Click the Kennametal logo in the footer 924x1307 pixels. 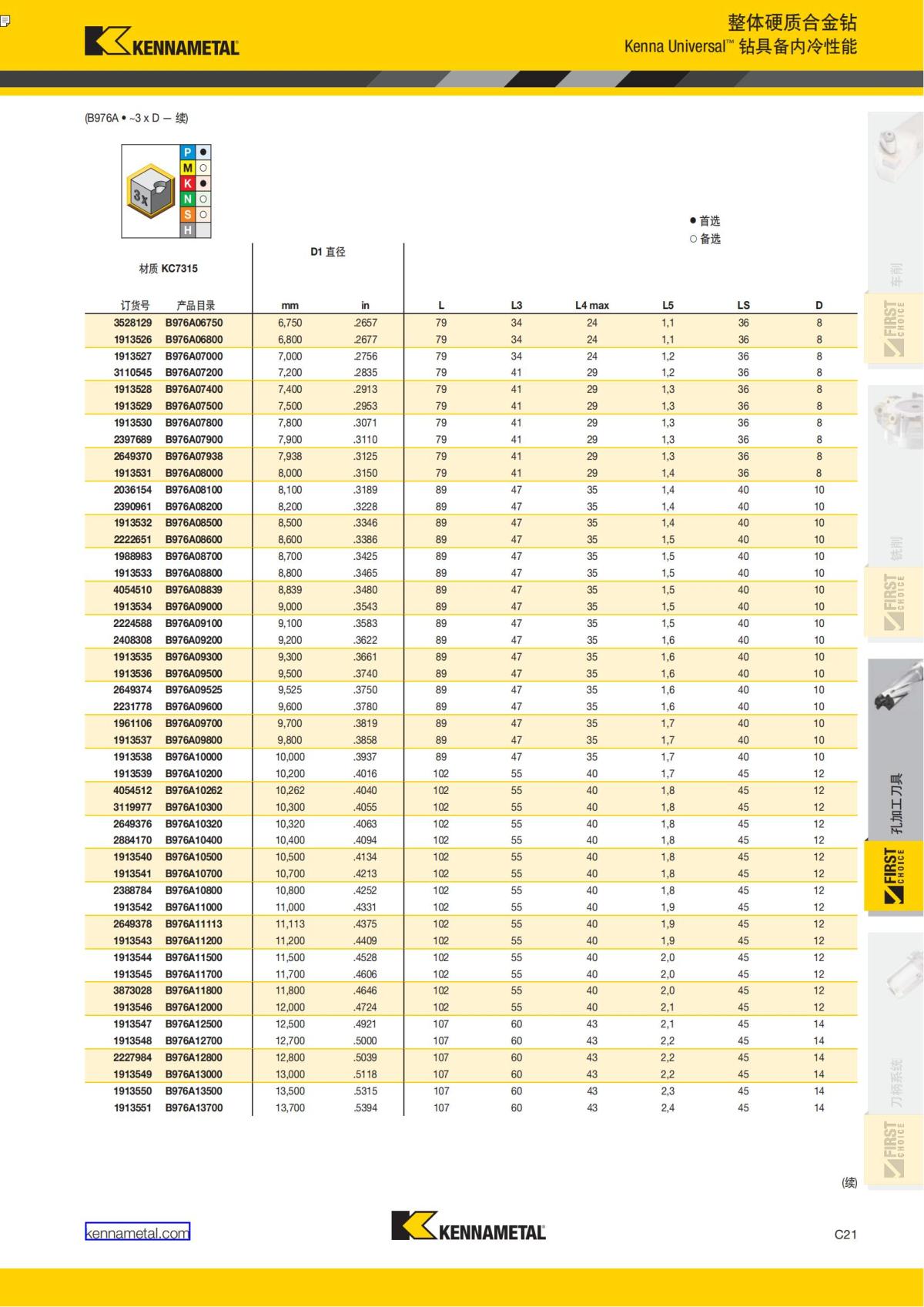468,1225
